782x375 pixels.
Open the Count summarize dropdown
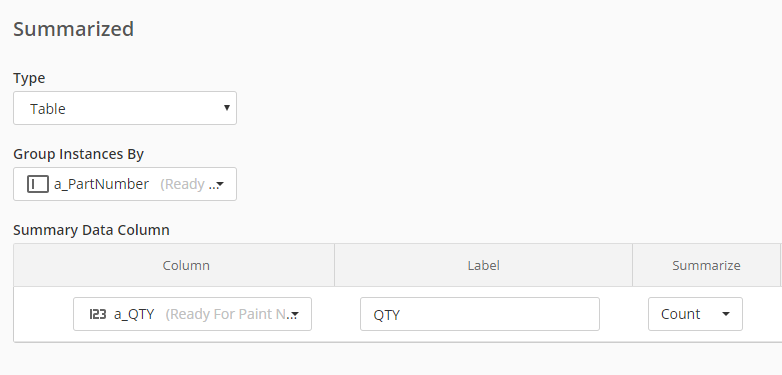pos(695,314)
